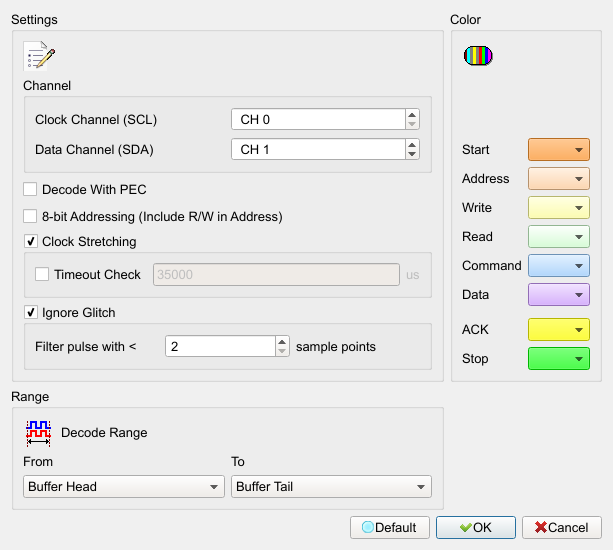Open the To Buffer Tail dropdown
Screen dimensions: 613x550
point(332,486)
